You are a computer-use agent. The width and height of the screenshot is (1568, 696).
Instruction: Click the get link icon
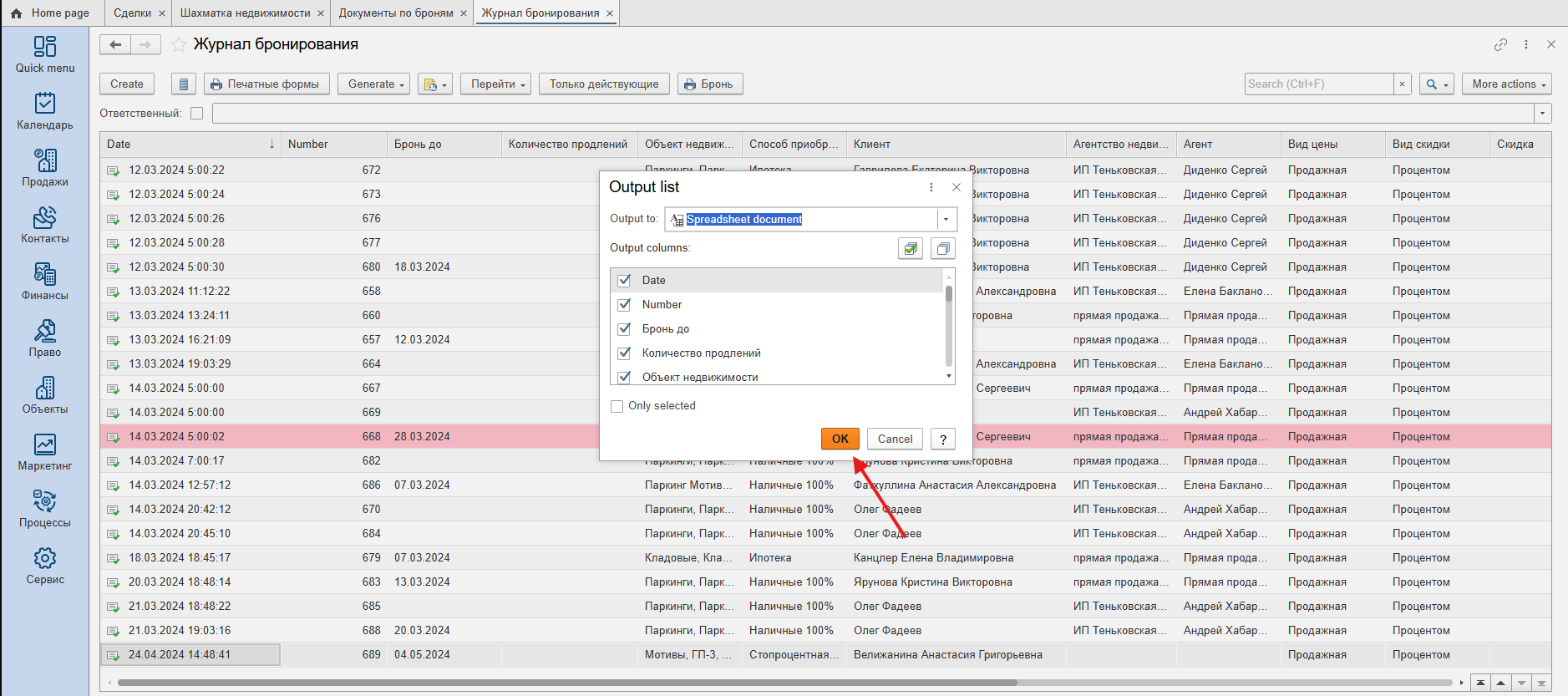pos(1500,44)
